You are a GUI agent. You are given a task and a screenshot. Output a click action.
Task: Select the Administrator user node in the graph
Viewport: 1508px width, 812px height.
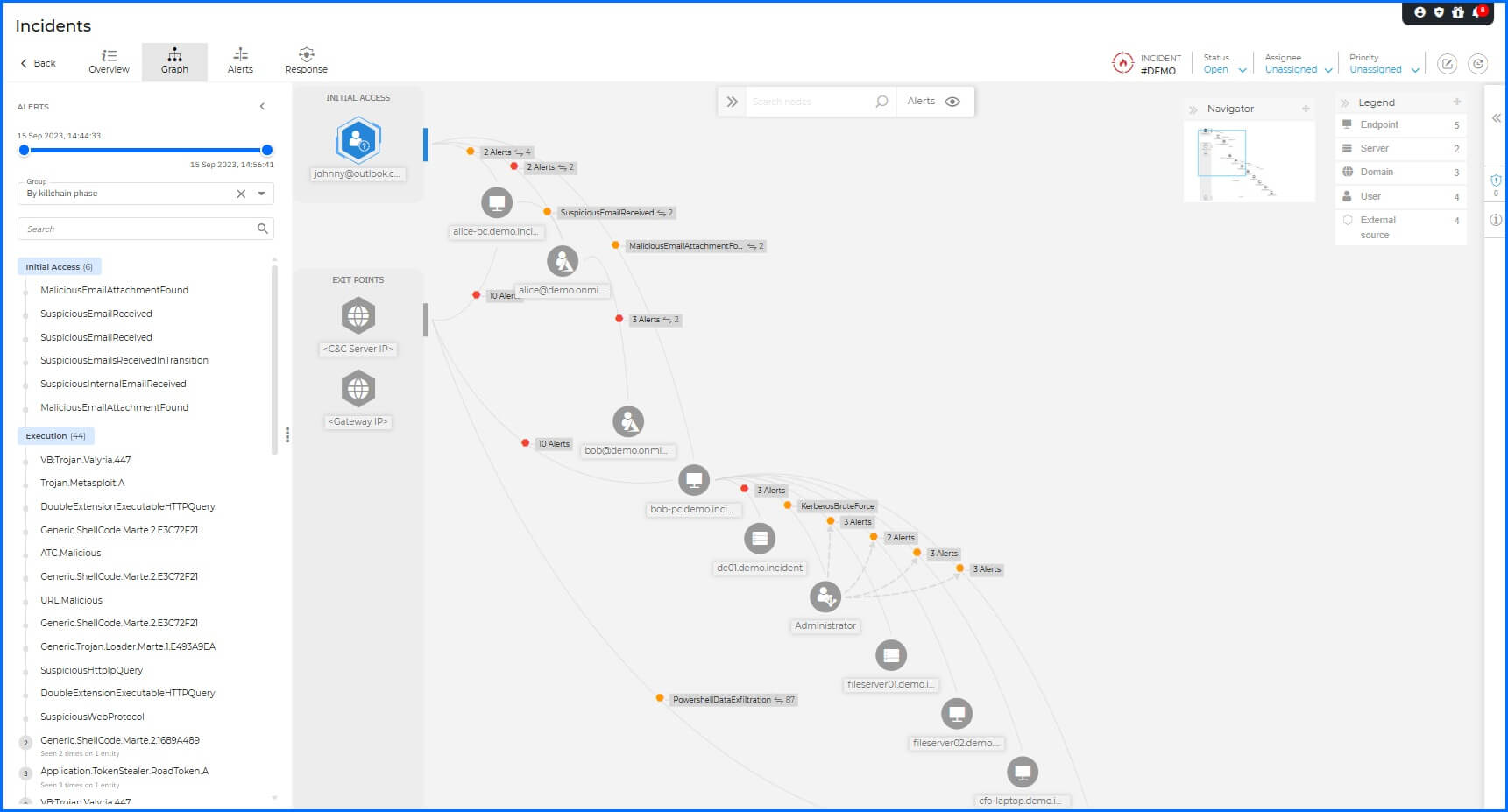pos(825,597)
